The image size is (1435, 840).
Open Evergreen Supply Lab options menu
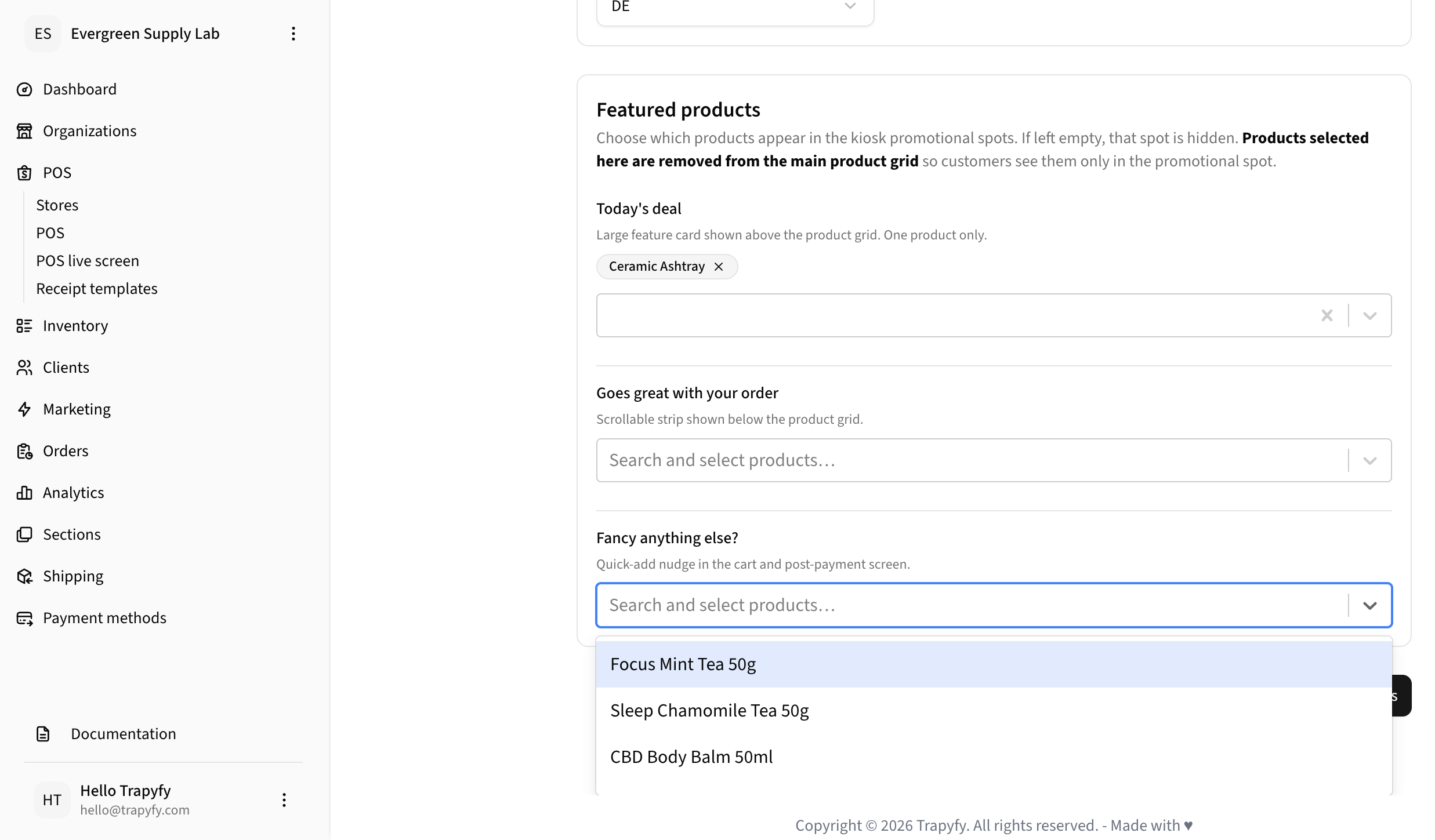[293, 34]
